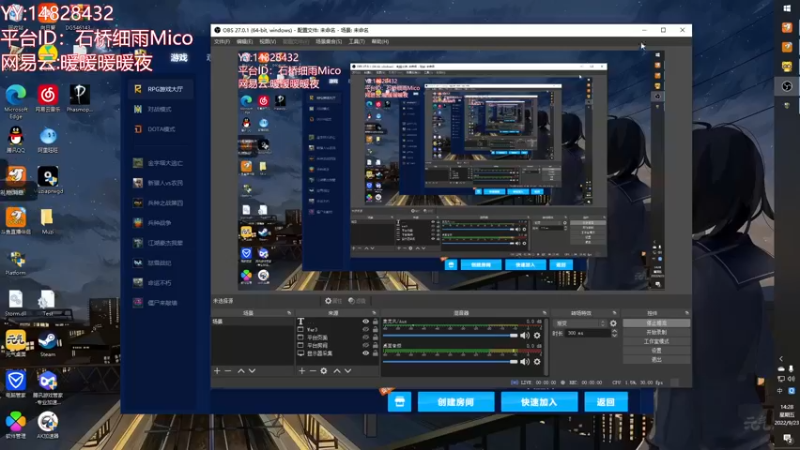Enable studio mode button

[656, 341]
